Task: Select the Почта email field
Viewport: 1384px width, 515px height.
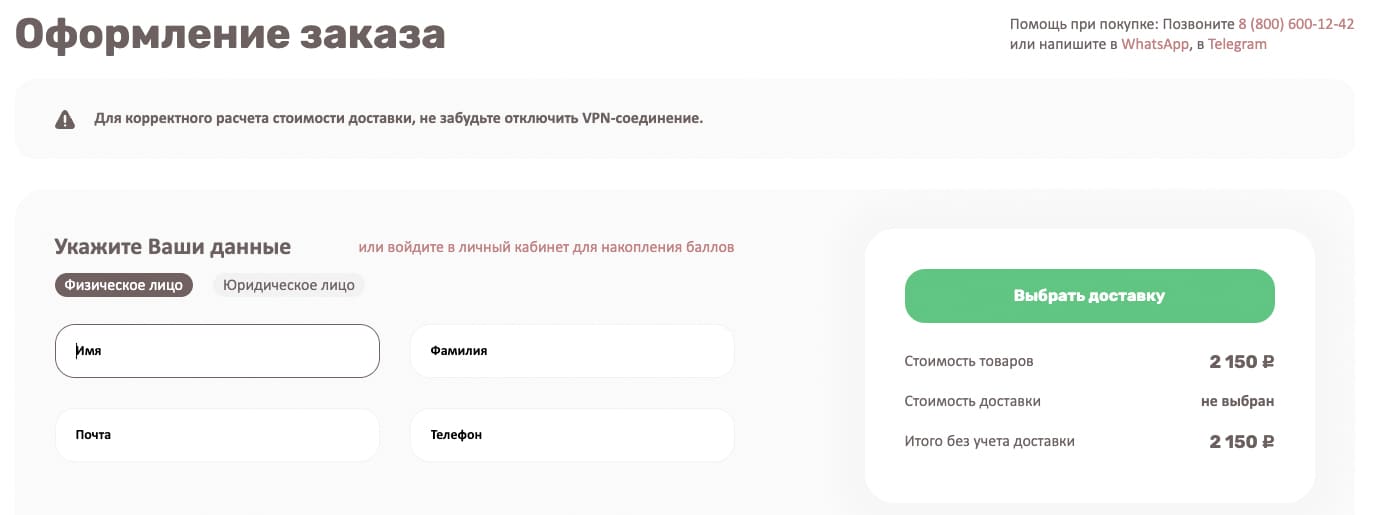Action: pos(217,435)
